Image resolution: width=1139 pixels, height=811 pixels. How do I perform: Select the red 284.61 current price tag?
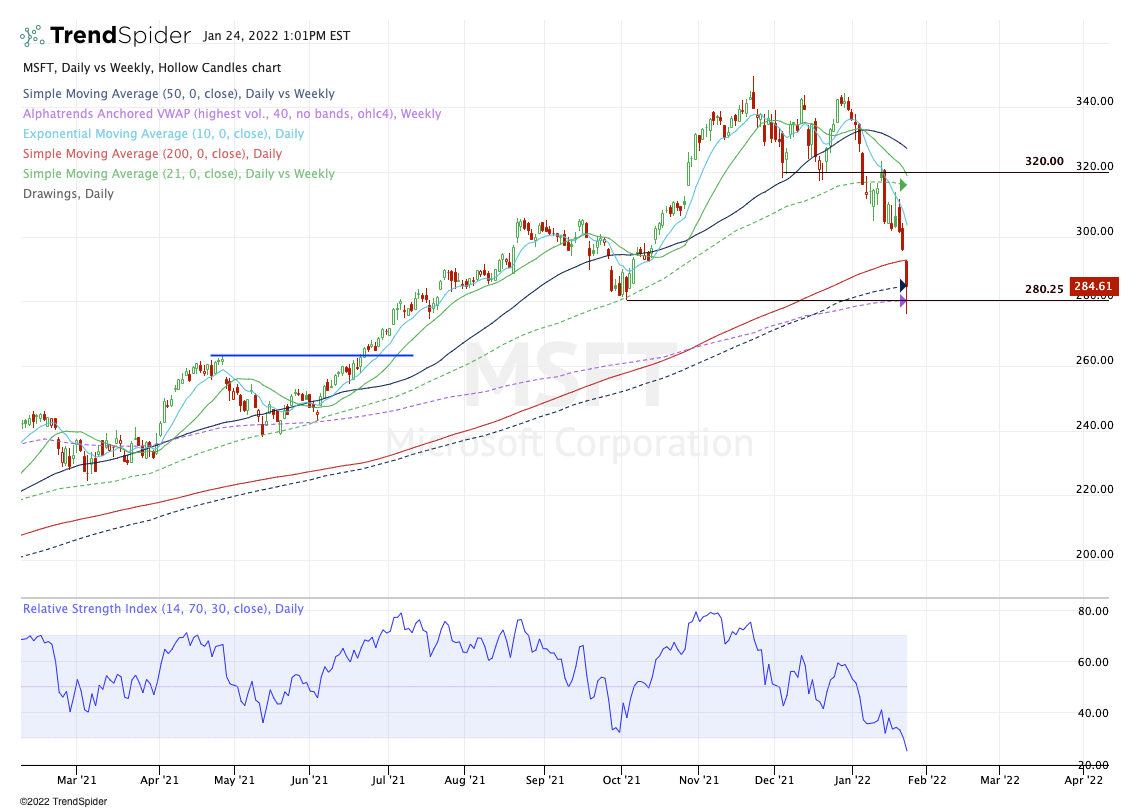pyautogui.click(x=1092, y=287)
